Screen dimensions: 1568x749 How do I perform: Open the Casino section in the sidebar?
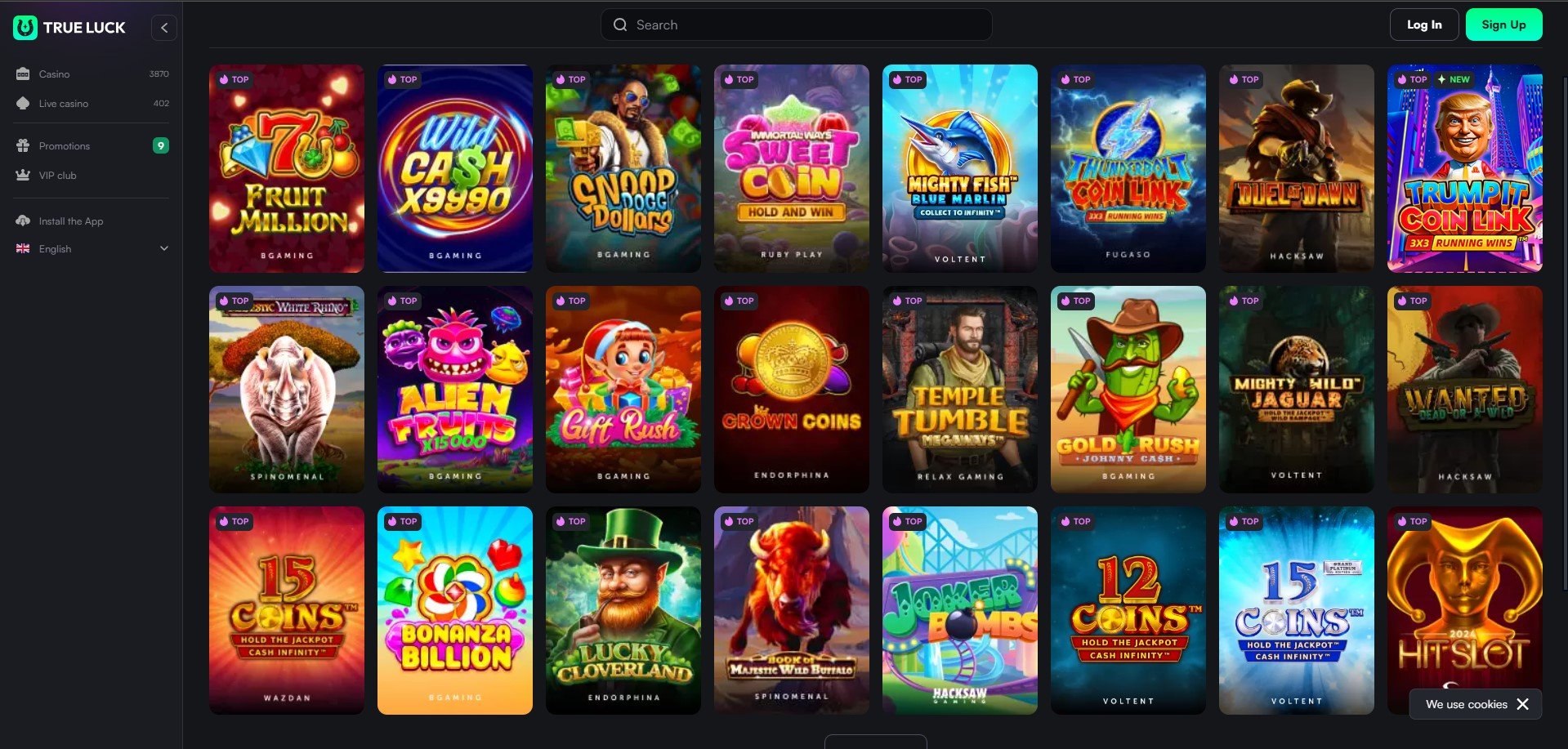(x=92, y=74)
